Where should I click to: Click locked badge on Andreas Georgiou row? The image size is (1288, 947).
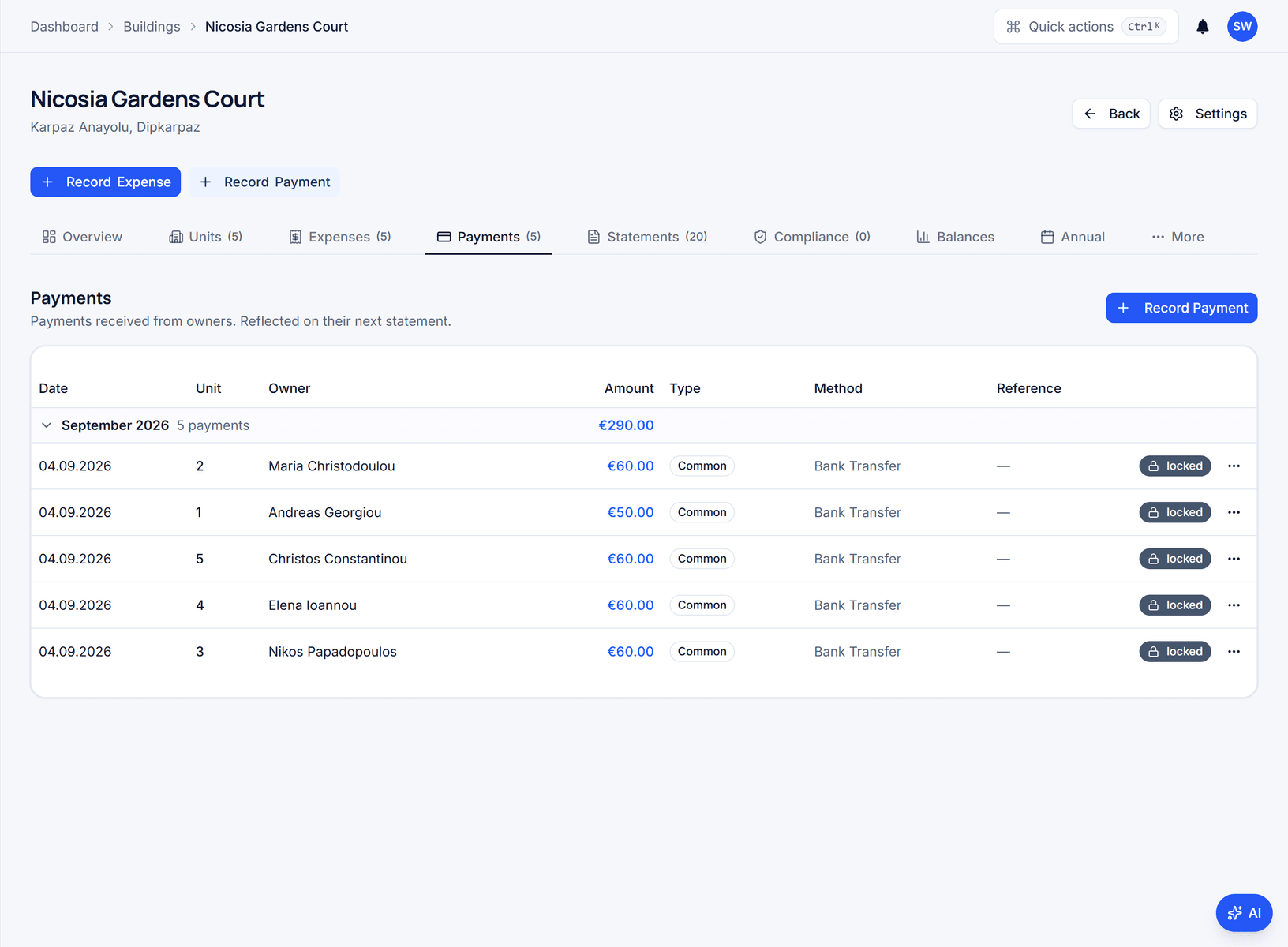tap(1174, 513)
